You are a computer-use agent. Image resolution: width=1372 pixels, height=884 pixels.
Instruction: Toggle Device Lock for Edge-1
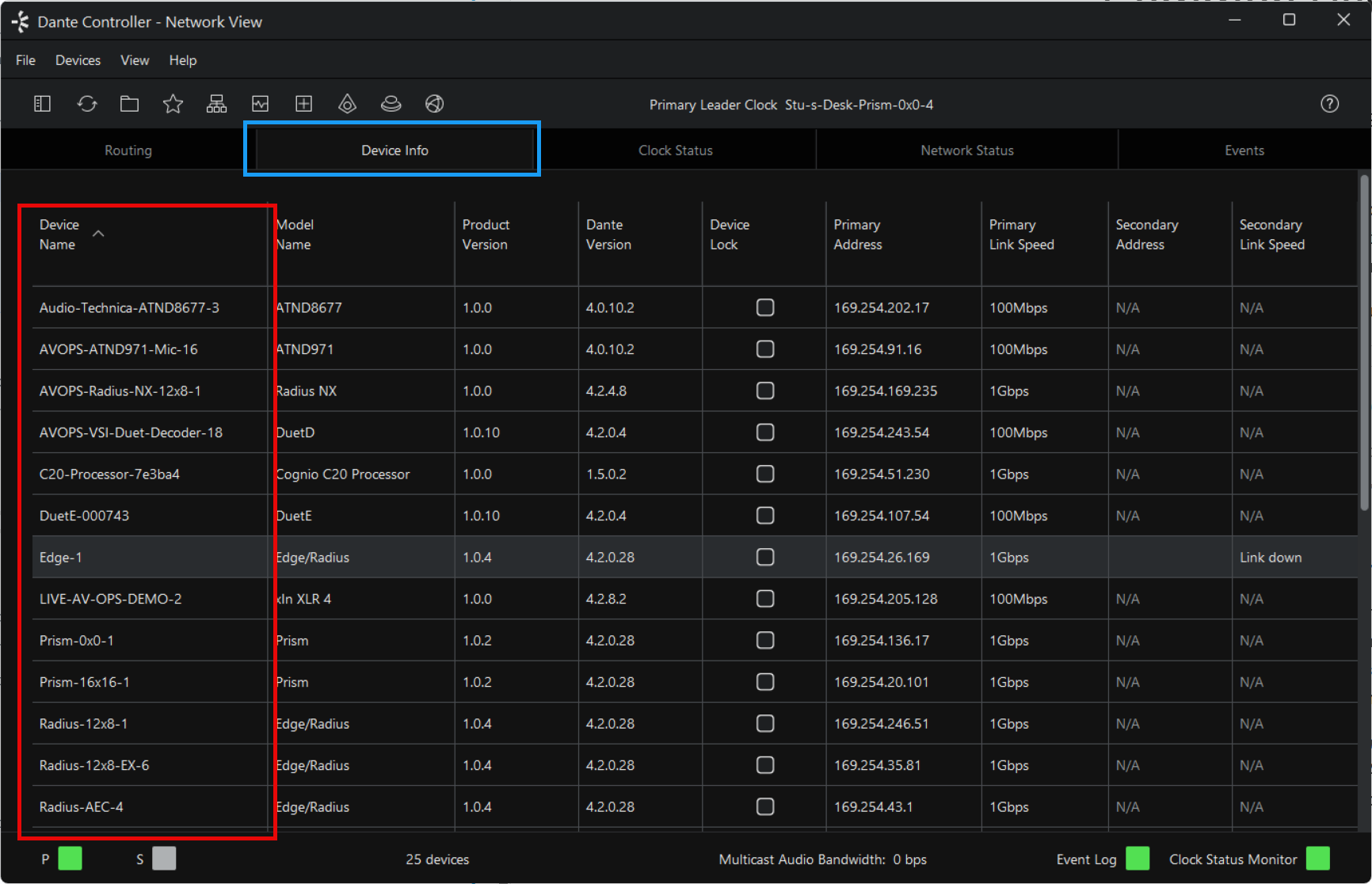coord(765,557)
